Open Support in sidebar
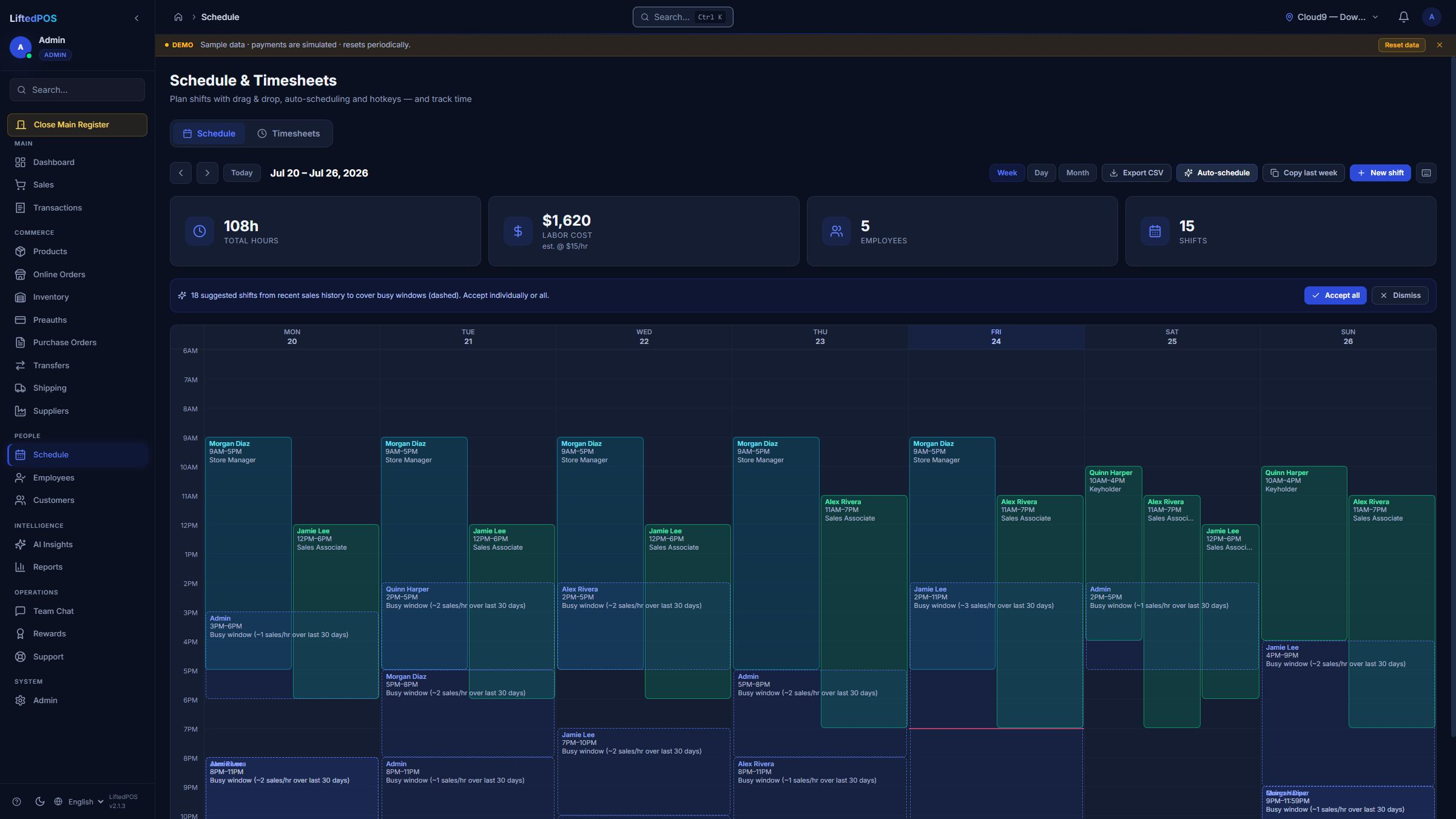The image size is (1456, 819). [x=78, y=656]
